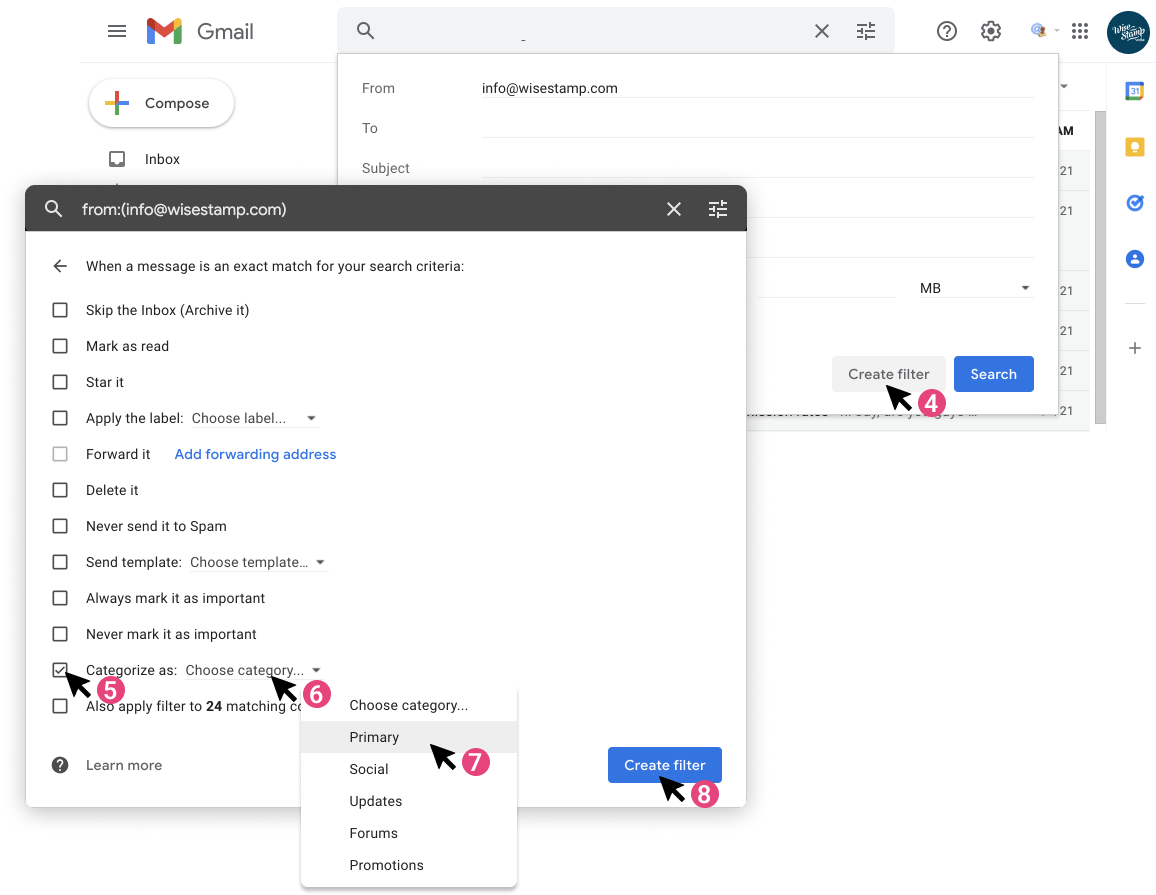This screenshot has width=1156, height=895.
Task: Open the search options filter icon
Action: (x=866, y=31)
